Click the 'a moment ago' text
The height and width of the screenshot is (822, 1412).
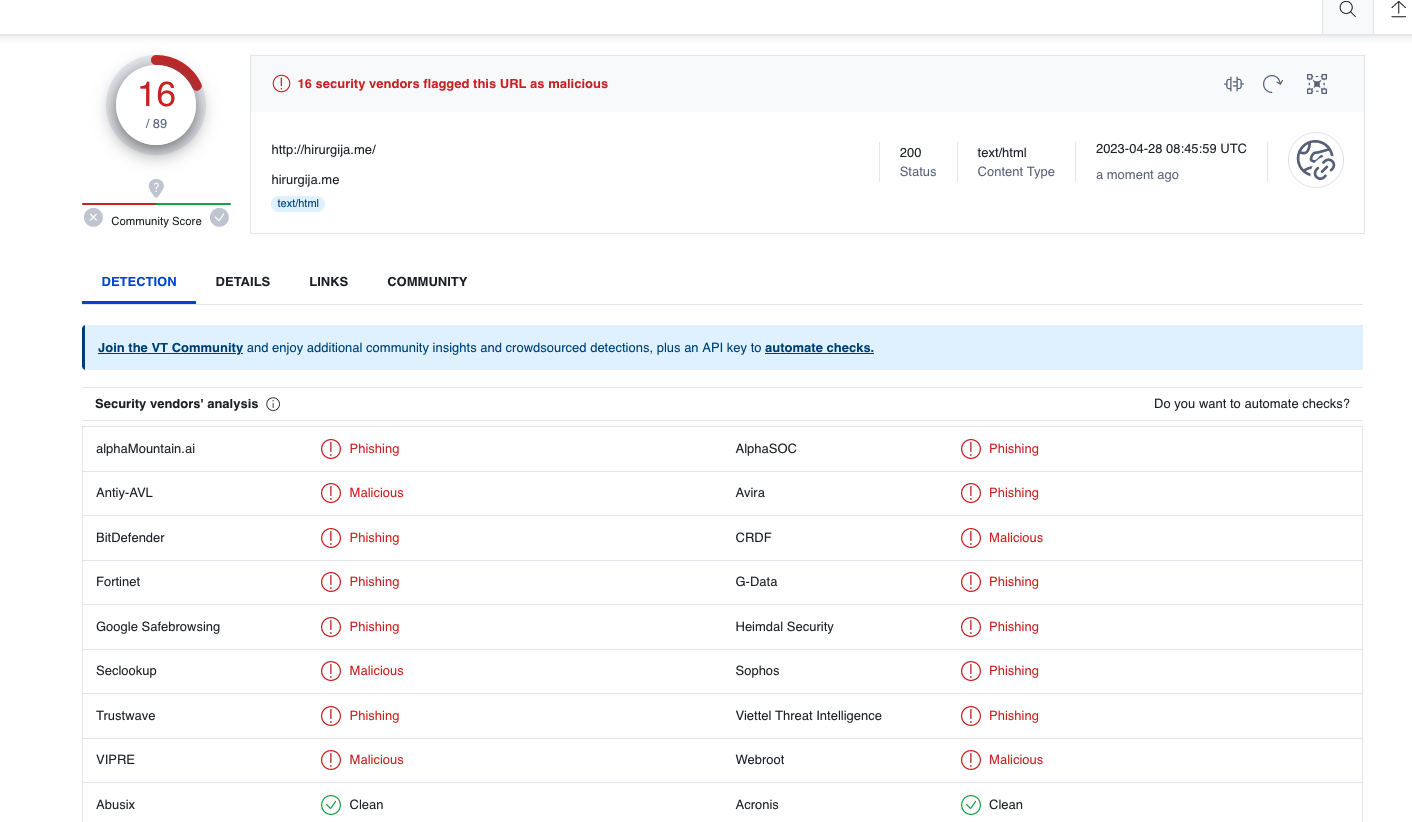click(x=1137, y=175)
